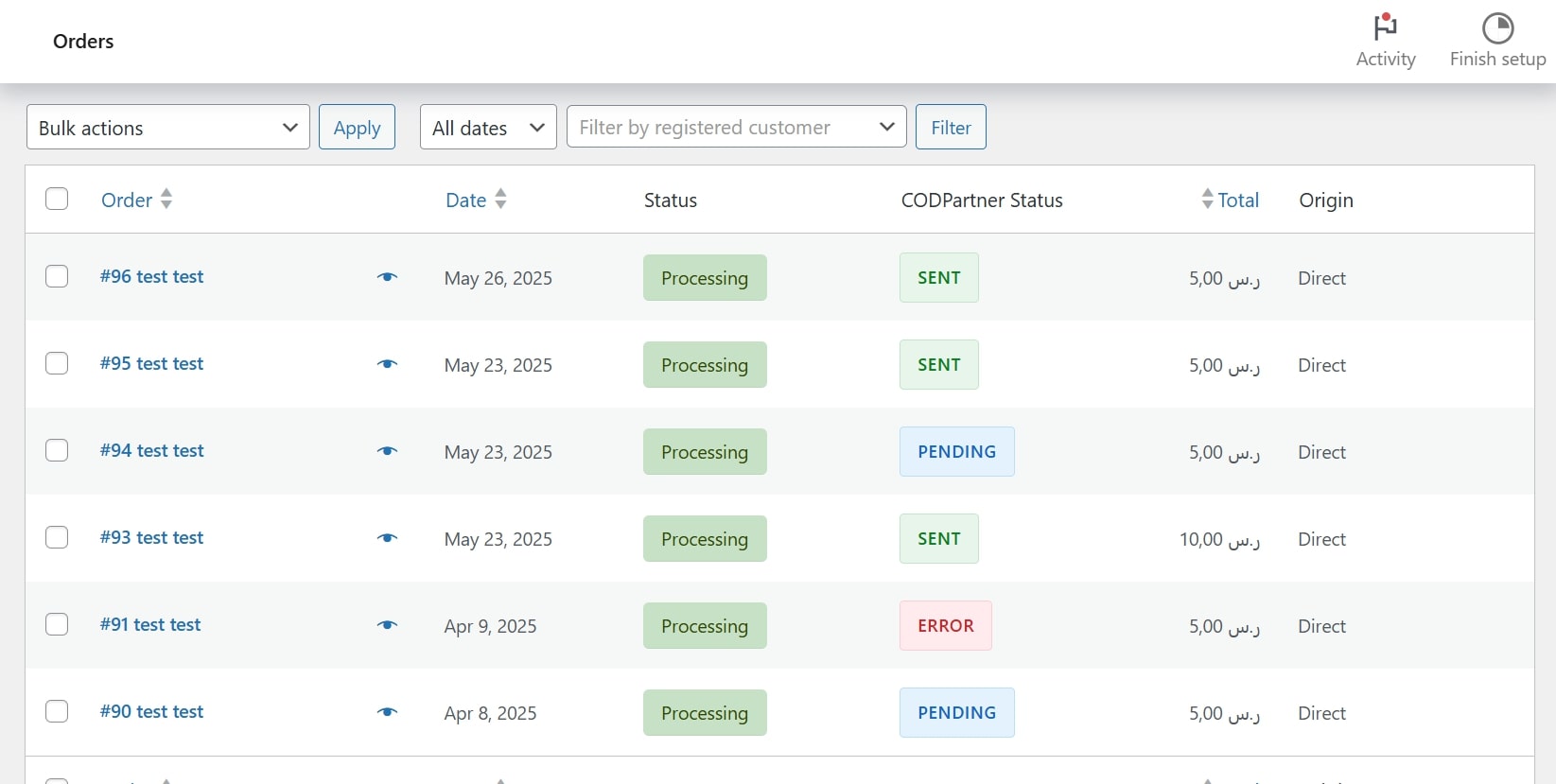Image resolution: width=1556 pixels, height=784 pixels.
Task: Select checkbox for order #96
Action: [57, 276]
